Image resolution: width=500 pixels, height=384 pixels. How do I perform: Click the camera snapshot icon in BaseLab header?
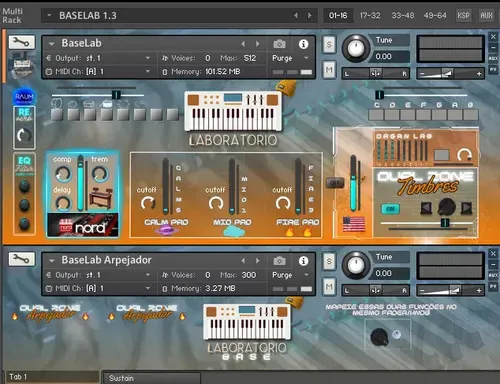tap(279, 44)
